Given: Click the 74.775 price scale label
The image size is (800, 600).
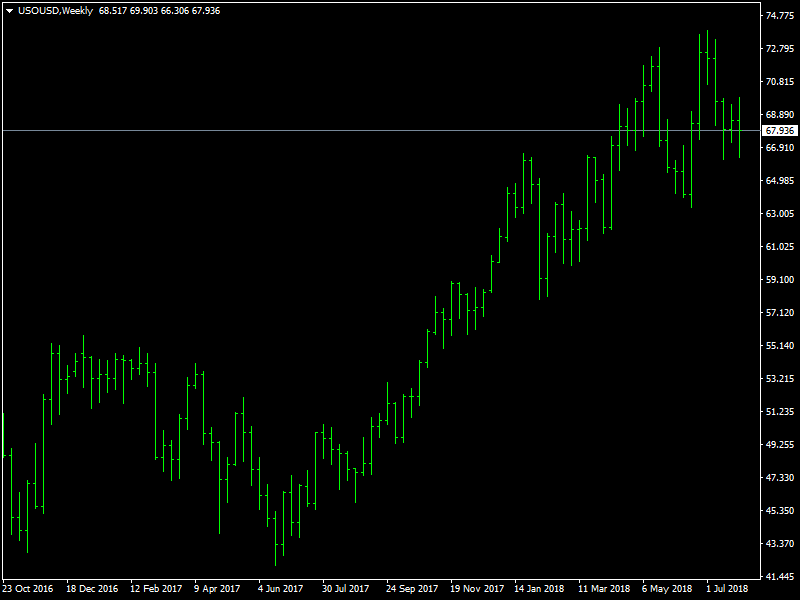Looking at the screenshot, I should 780,16.
